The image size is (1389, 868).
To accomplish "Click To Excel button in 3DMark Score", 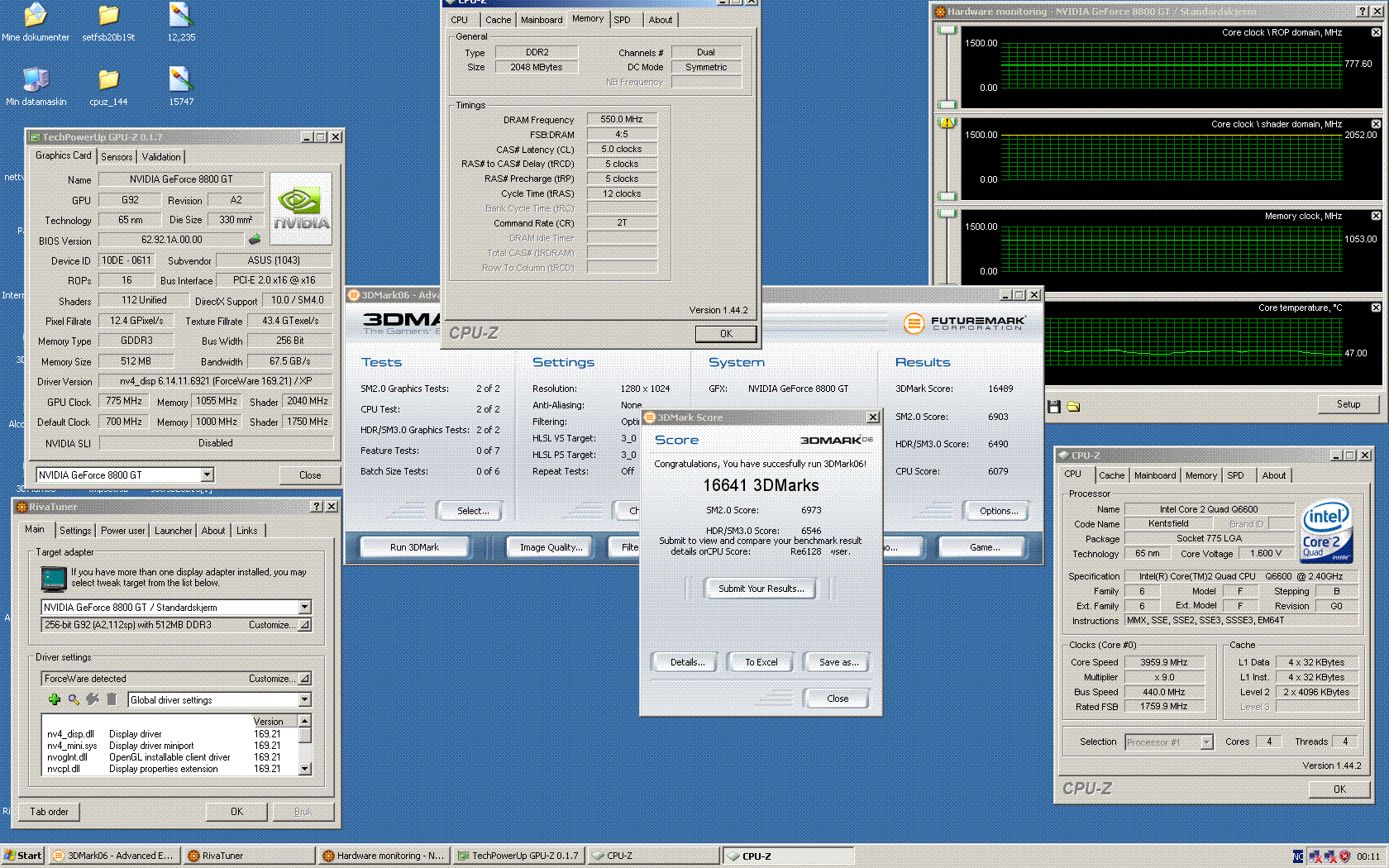I will (761, 662).
